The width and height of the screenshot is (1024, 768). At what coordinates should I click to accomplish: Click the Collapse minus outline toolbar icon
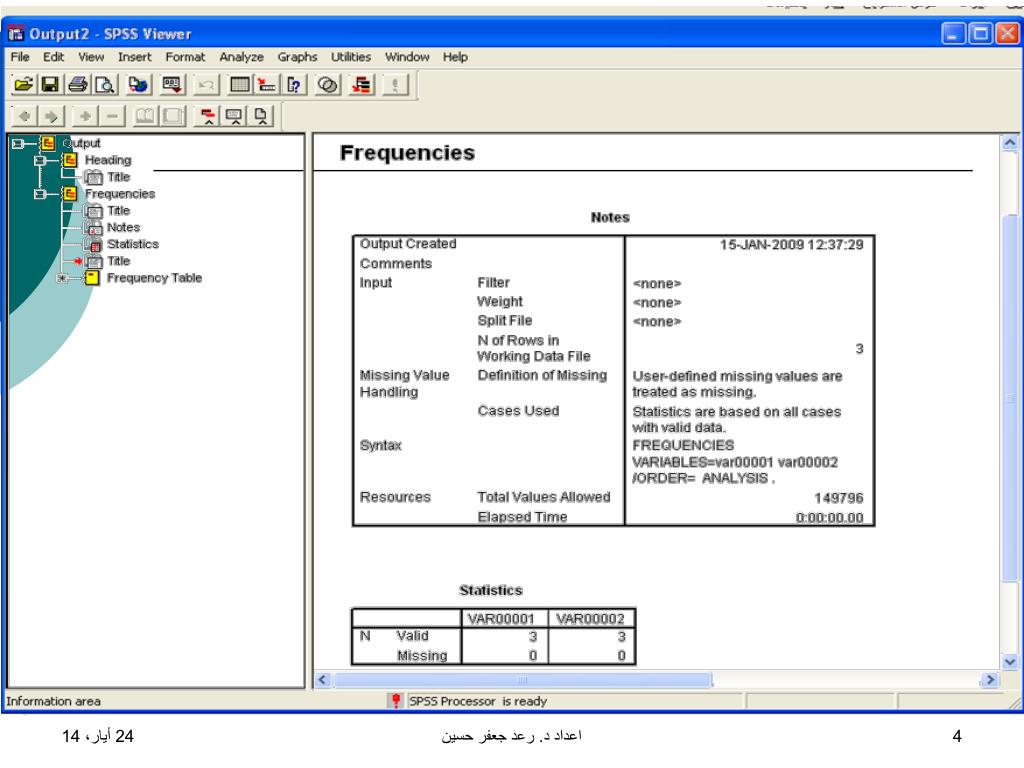[x=112, y=116]
